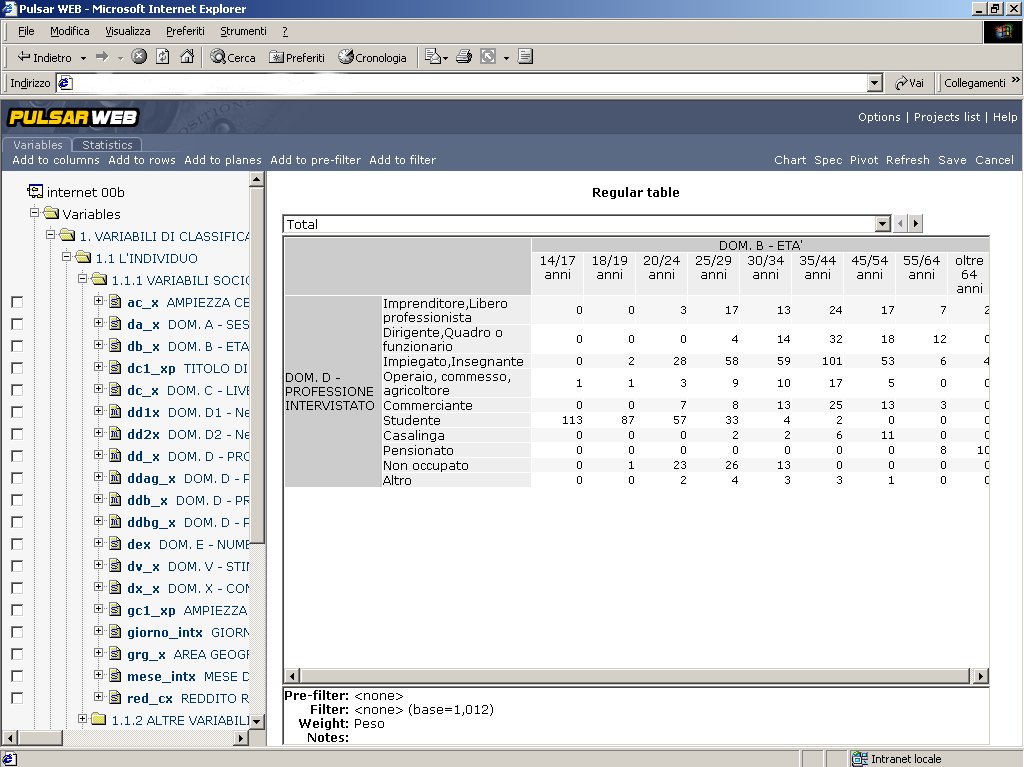Click the ac_x variable type icon
1024x767 pixels.
click(x=115, y=302)
